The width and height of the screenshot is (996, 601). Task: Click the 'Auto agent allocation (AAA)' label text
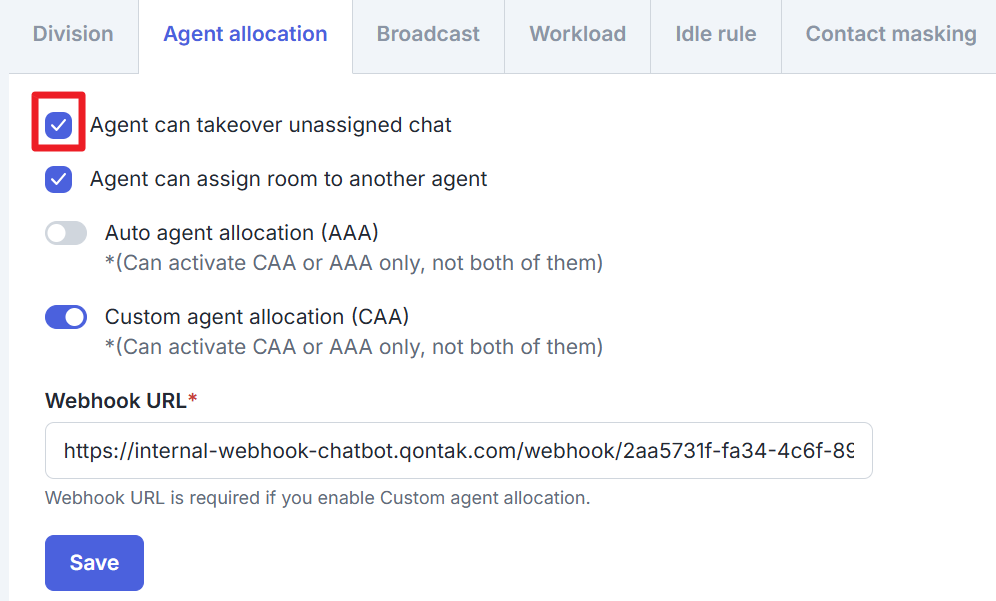click(x=241, y=233)
